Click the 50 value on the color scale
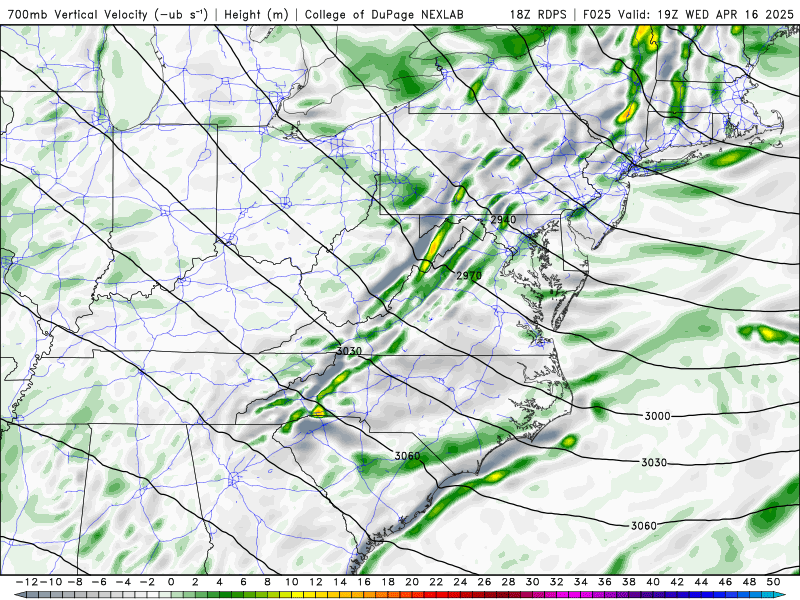Viewport: 800px width, 600px height. 773,582
